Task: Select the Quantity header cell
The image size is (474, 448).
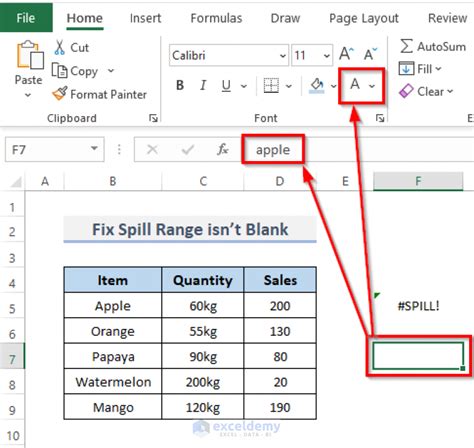Action: [203, 280]
